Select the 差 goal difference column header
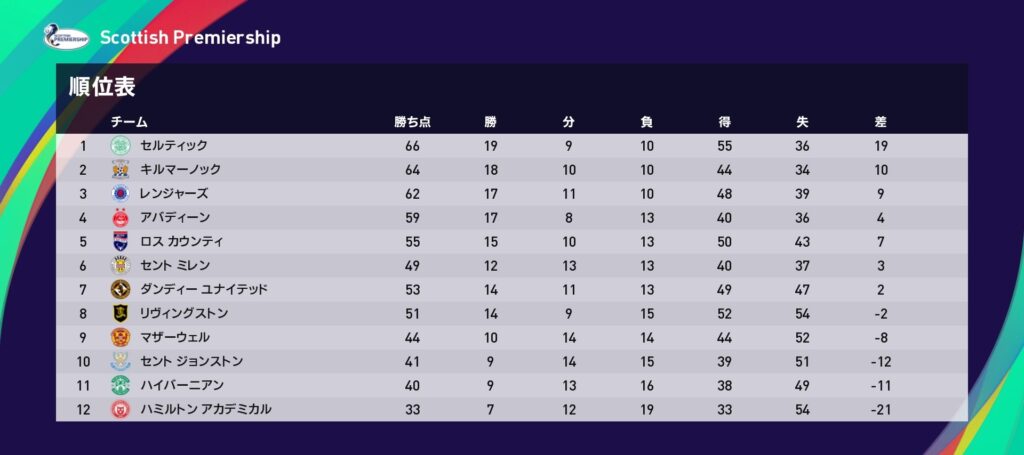The width and height of the screenshot is (1024, 455). pos(880,122)
